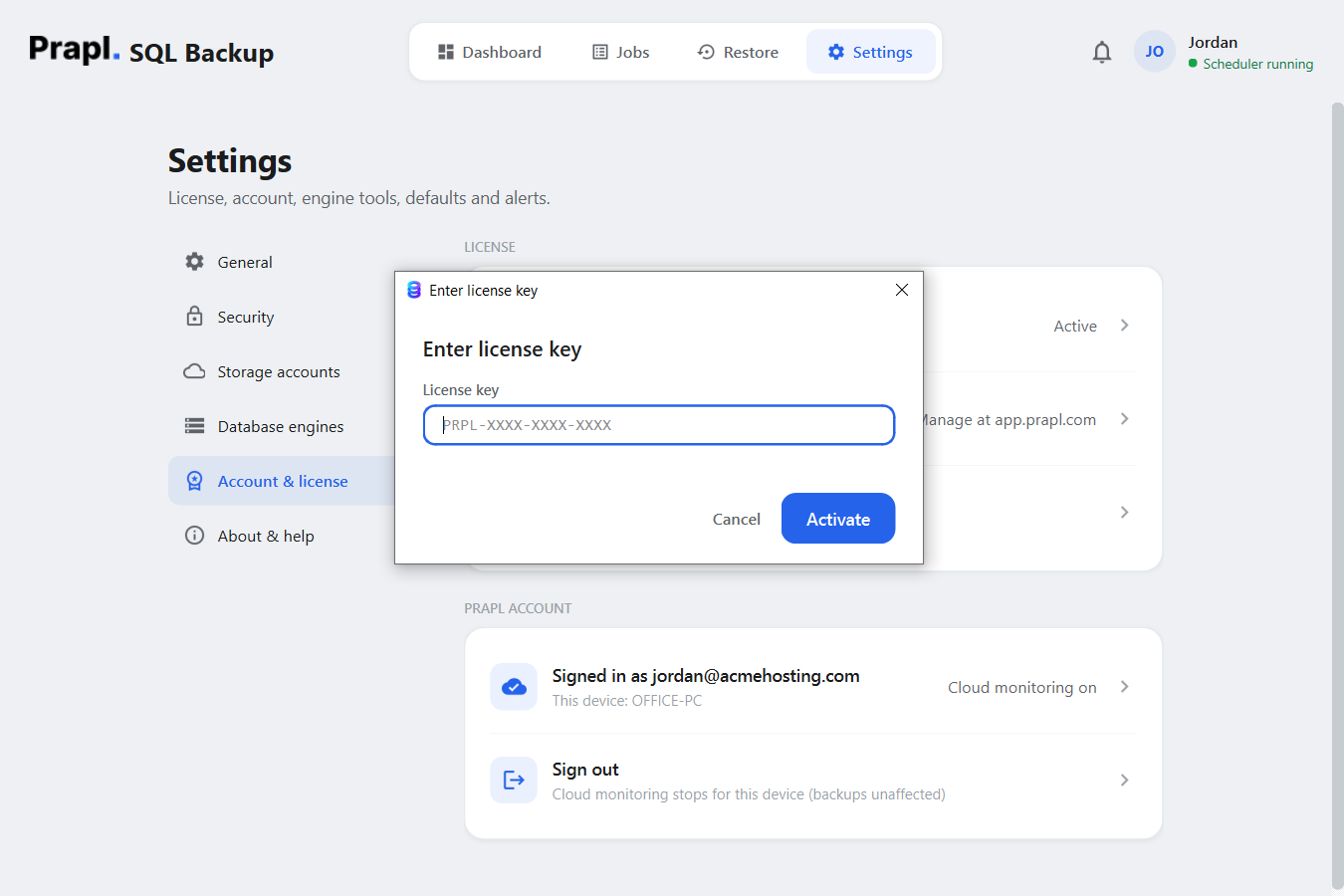Go to the Restore tab

738,52
